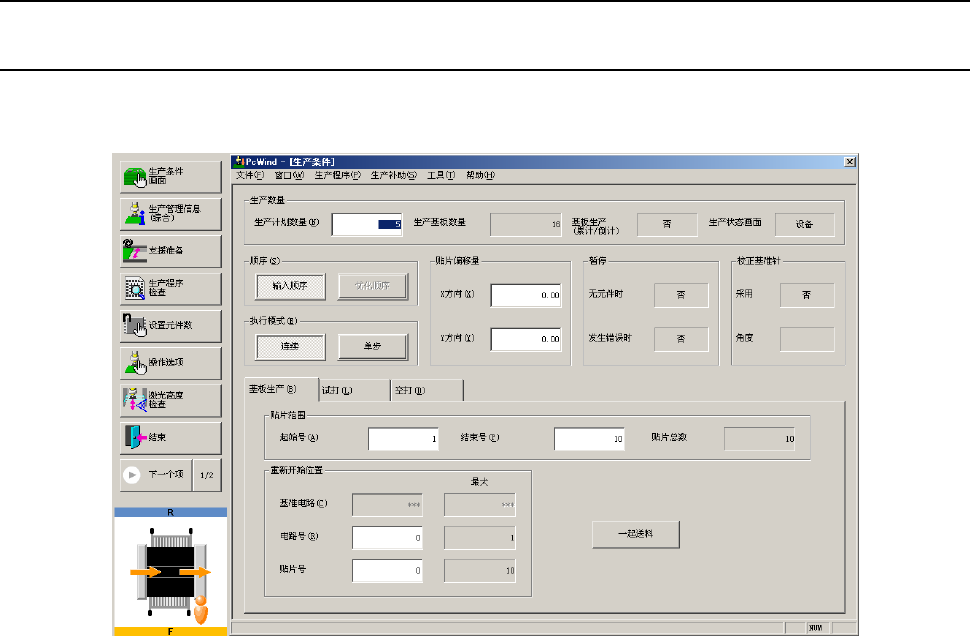The image size is (970, 636).
Task: Click the 最大 value field for 基准电路
Action: click(479, 505)
